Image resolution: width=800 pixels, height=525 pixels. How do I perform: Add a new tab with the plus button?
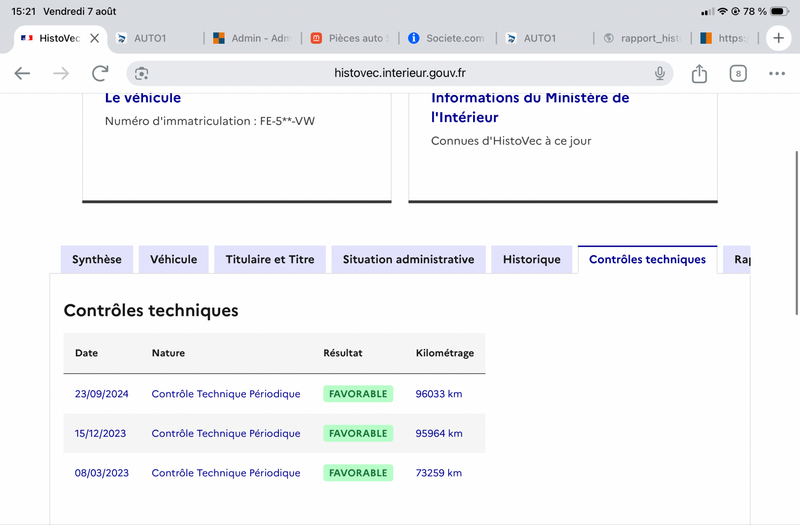click(779, 38)
